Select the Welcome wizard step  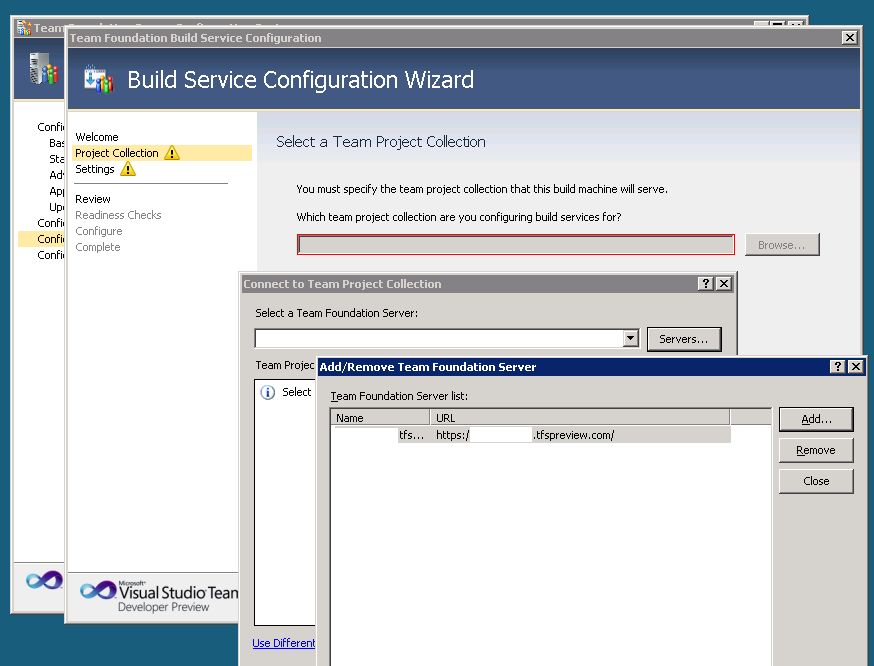pos(97,137)
